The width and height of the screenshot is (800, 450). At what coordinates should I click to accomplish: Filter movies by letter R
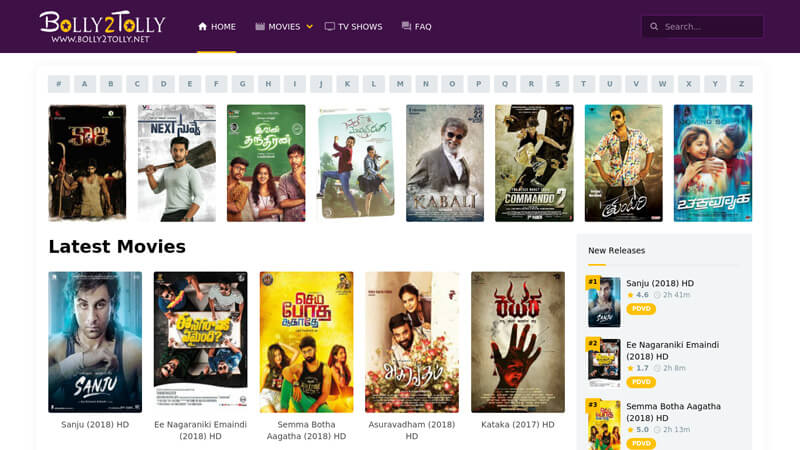tap(532, 84)
